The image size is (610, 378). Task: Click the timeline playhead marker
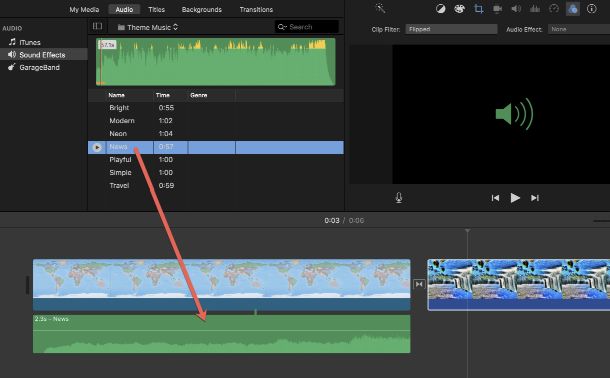click(x=468, y=231)
